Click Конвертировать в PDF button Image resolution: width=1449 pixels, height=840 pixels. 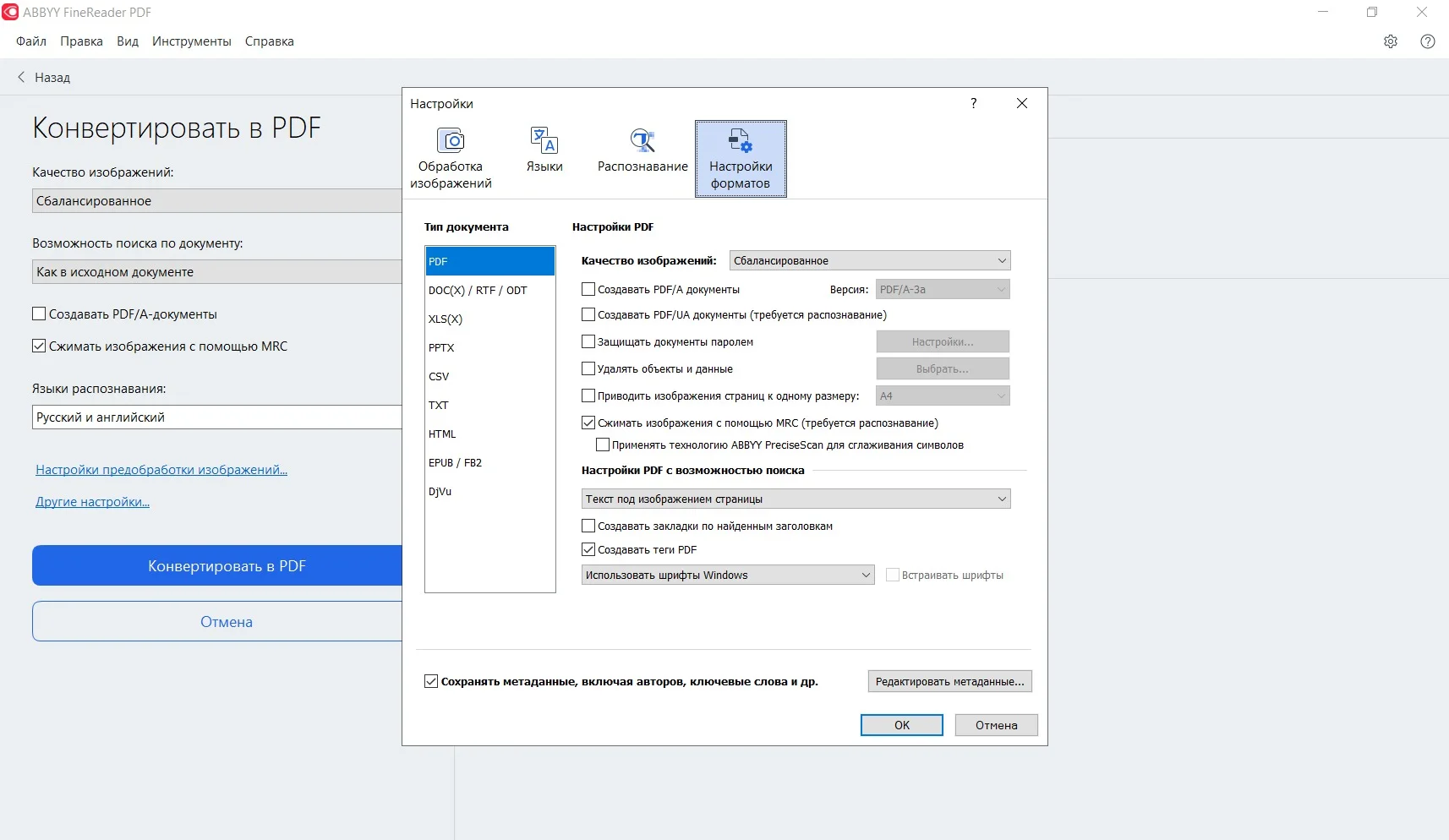tap(217, 565)
